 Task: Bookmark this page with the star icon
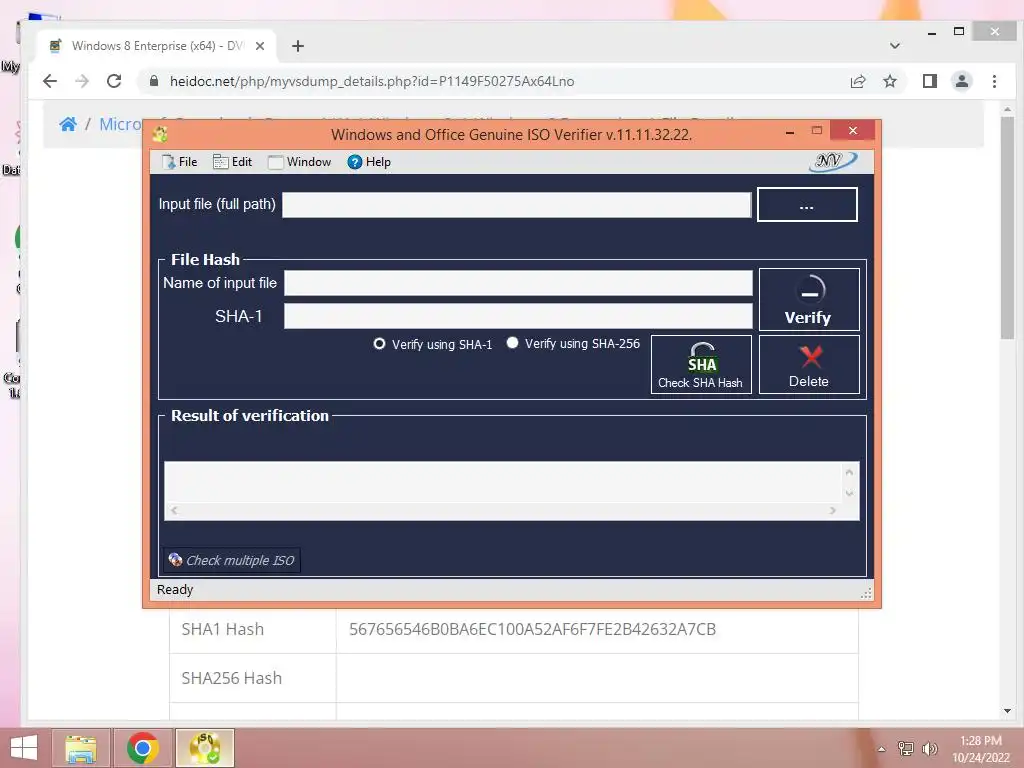[889, 81]
